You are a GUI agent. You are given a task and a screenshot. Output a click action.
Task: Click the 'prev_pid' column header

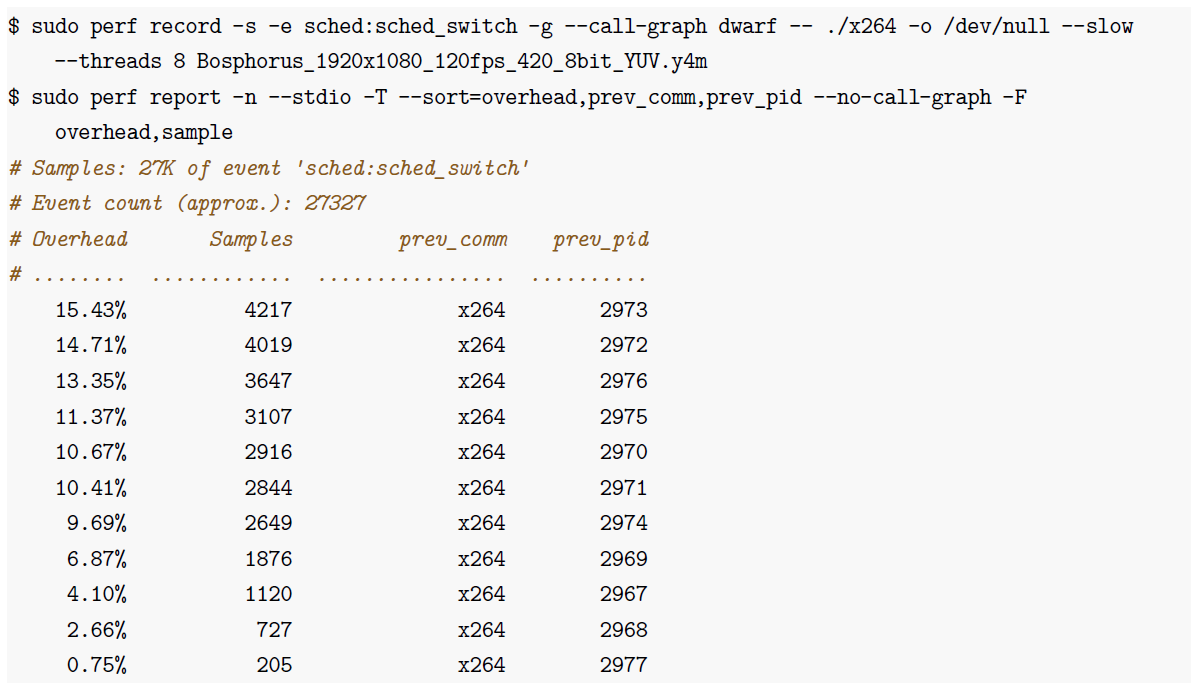click(x=600, y=239)
